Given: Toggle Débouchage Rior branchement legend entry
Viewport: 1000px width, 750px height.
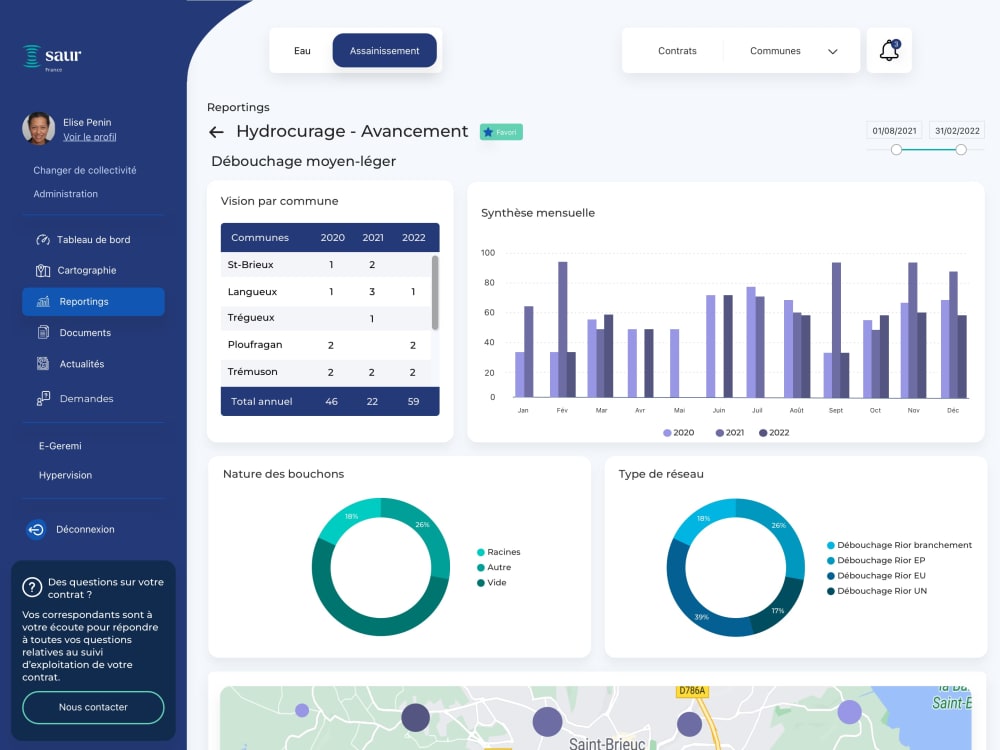Looking at the screenshot, I should (x=899, y=545).
